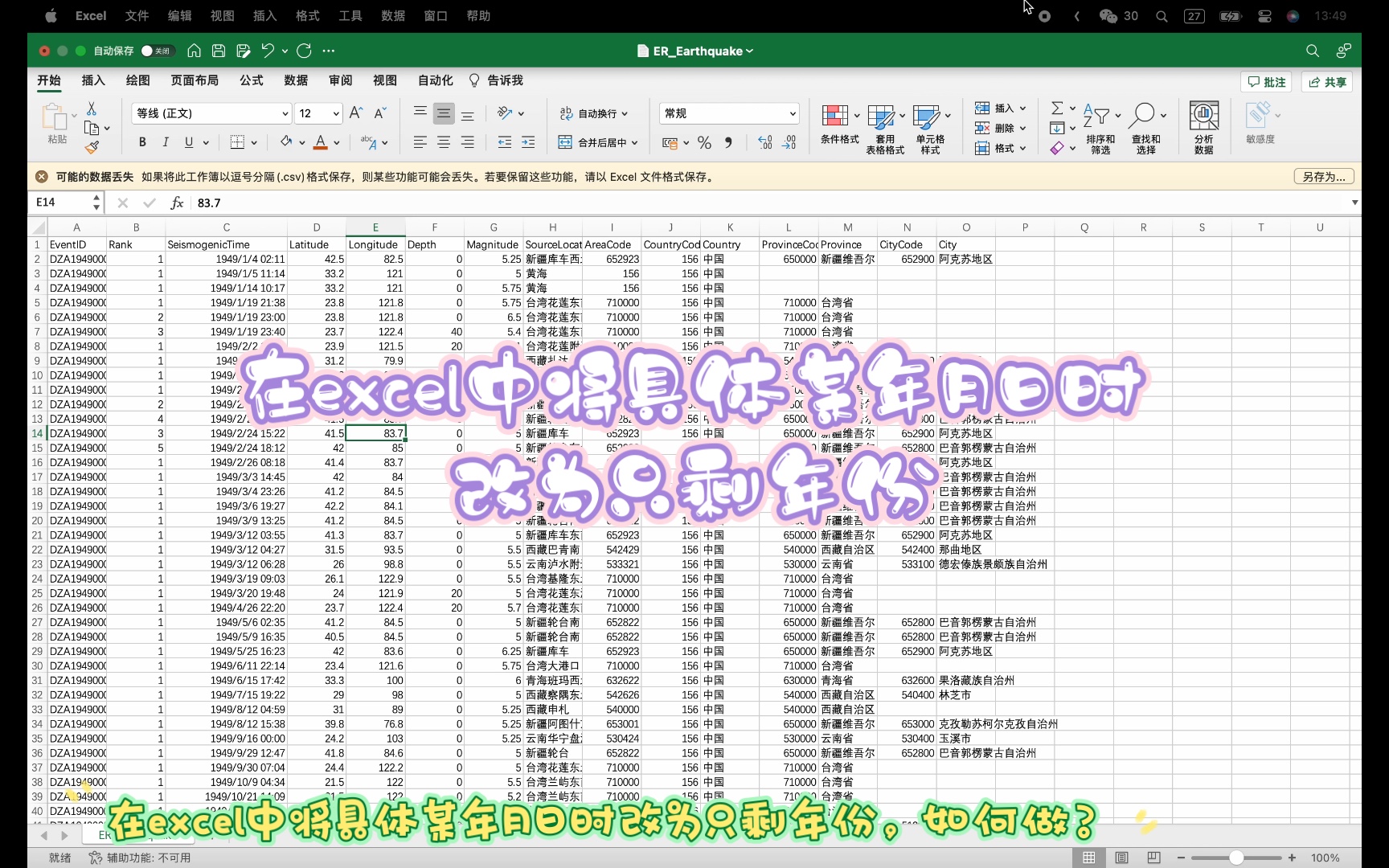The width and height of the screenshot is (1389, 868).
Task: Open Find and Select (查找和选择)
Action: point(1146,127)
